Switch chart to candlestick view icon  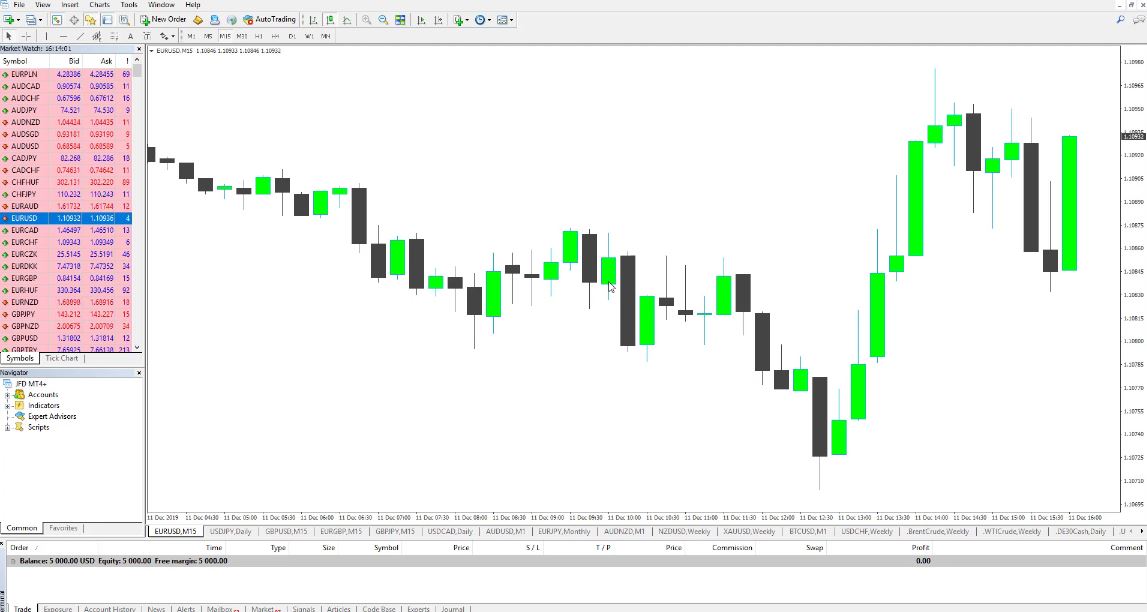(x=331, y=19)
